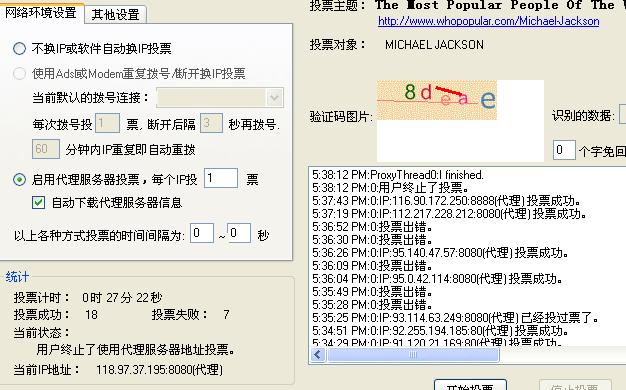Click status text 用户终止了使用代理服务器地址投票

[136, 350]
